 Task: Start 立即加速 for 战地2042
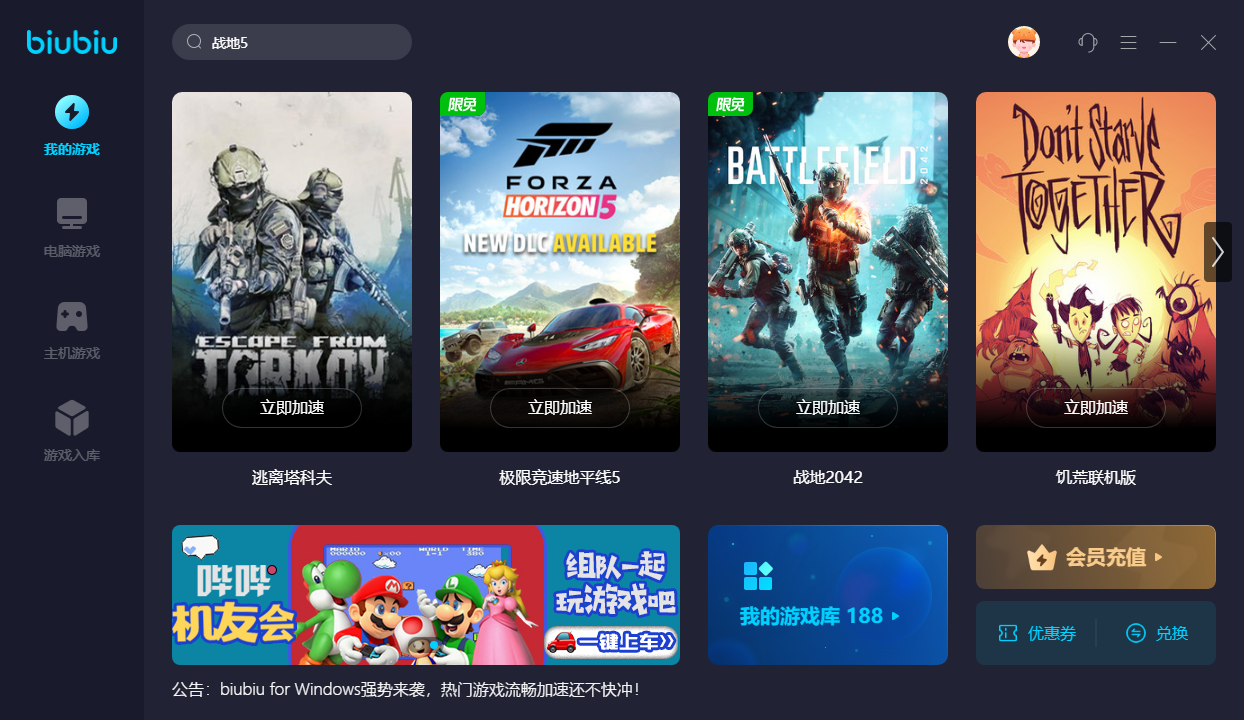pyautogui.click(x=828, y=408)
